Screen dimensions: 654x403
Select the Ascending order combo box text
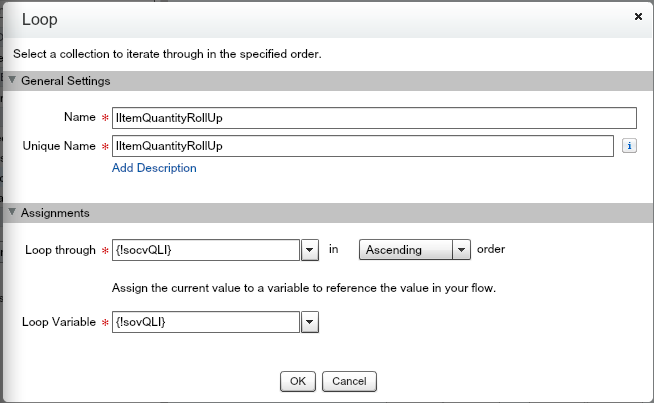pos(405,249)
